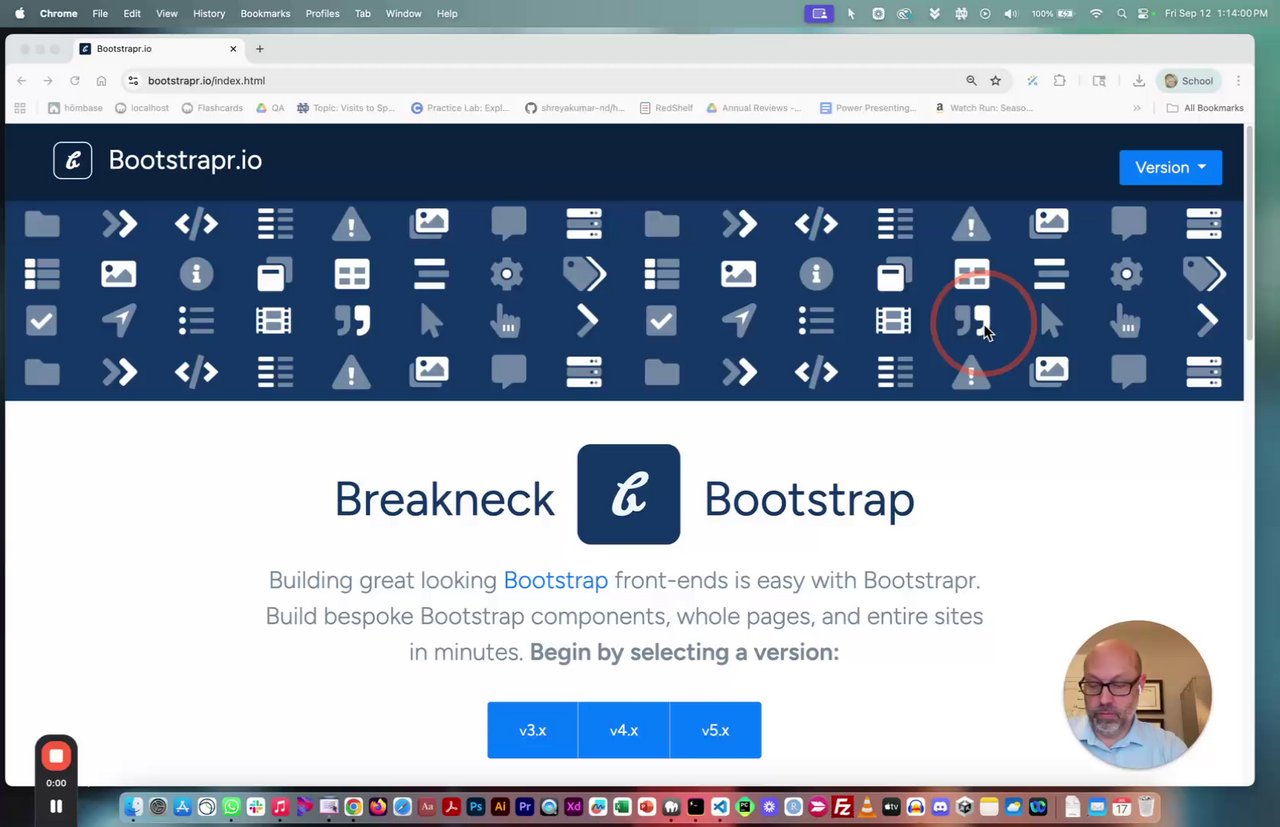Open the Practice Lab bookmark
This screenshot has width=1280, height=827.
click(x=460, y=108)
